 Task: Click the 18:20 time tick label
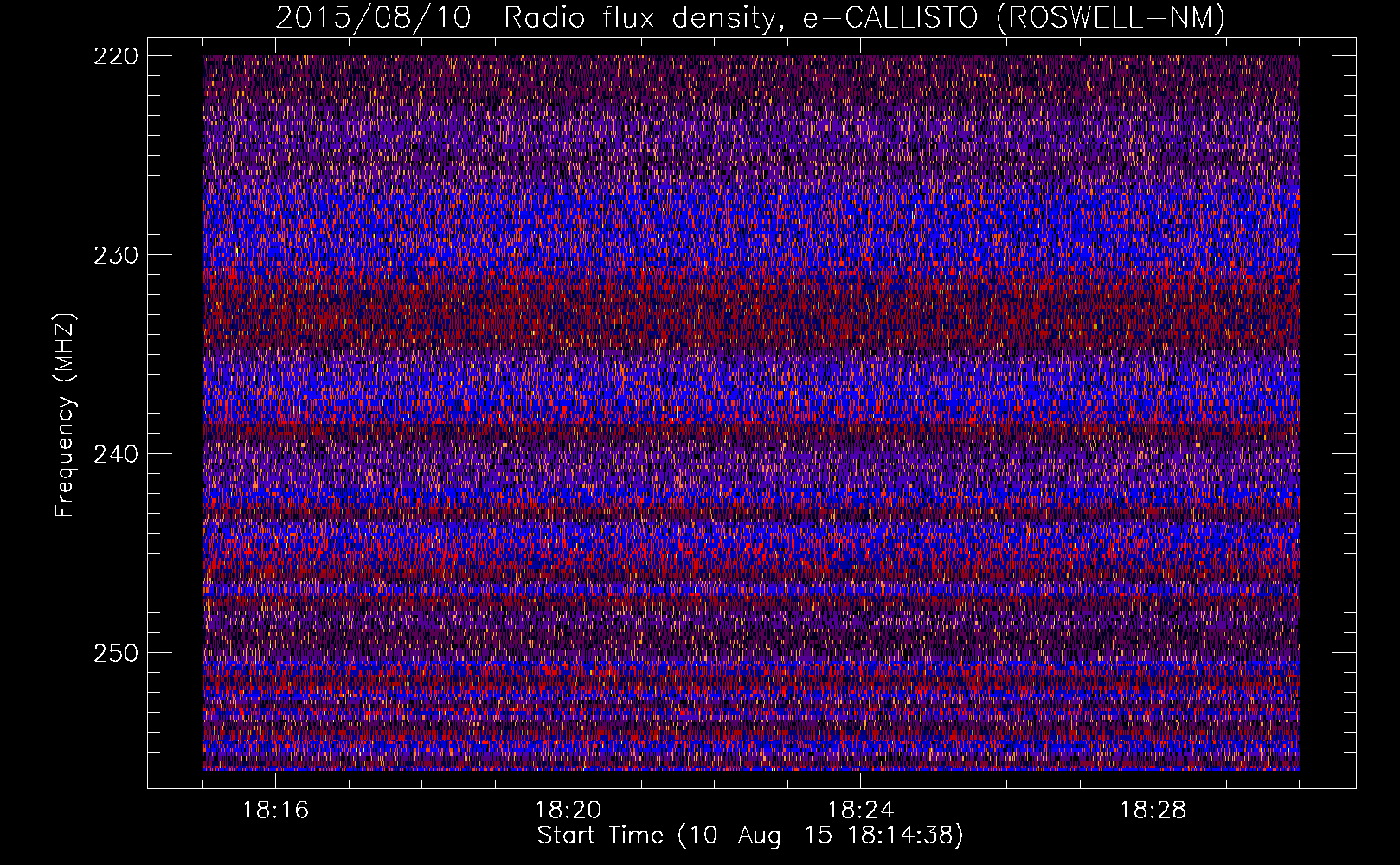tap(568, 811)
